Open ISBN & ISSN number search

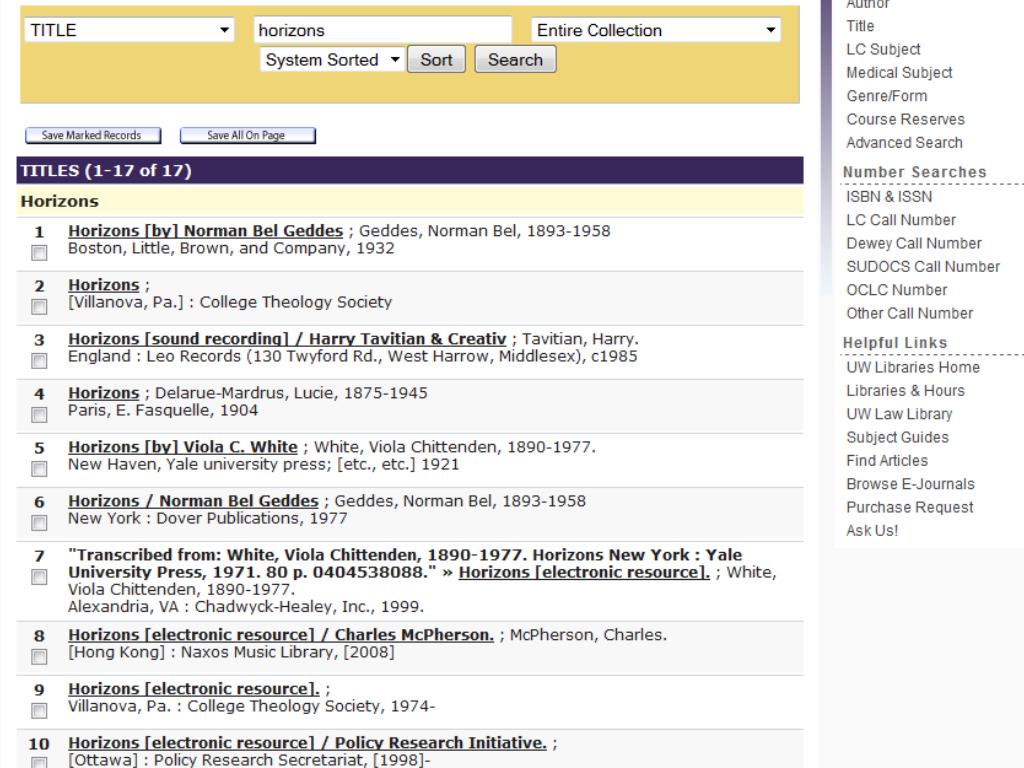click(x=889, y=197)
